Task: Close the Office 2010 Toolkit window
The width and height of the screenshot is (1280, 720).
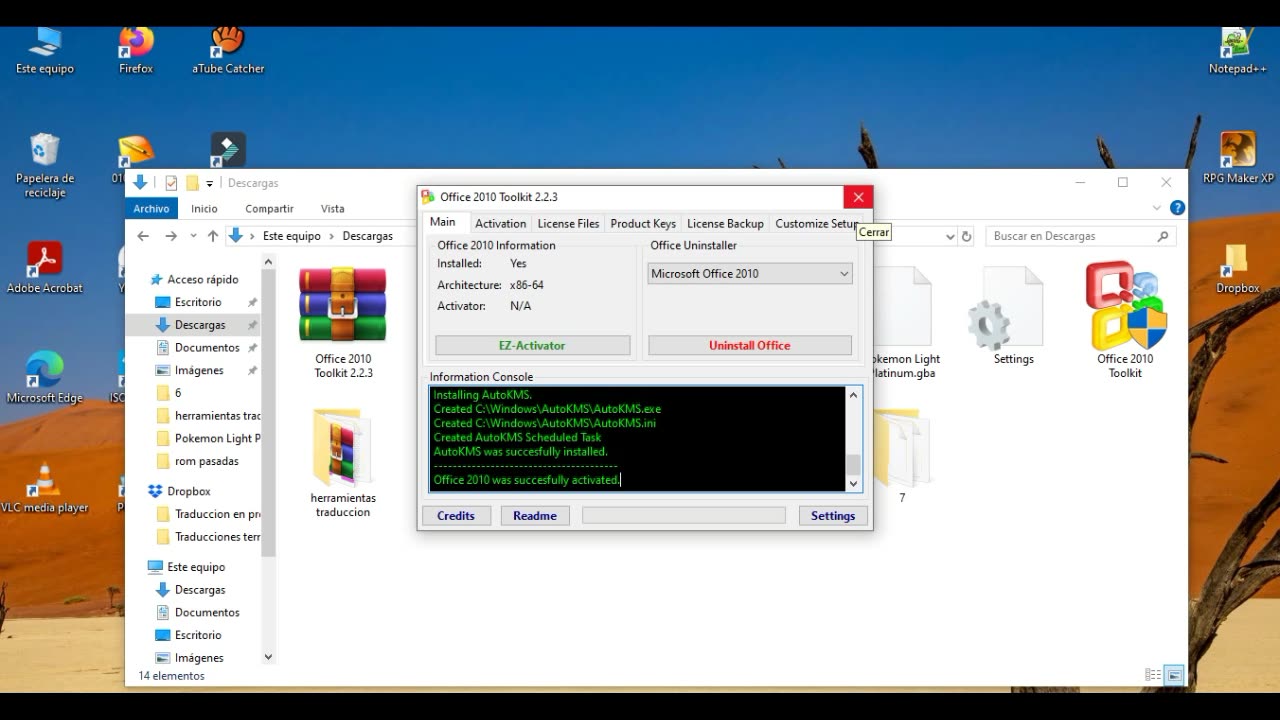Action: point(858,197)
